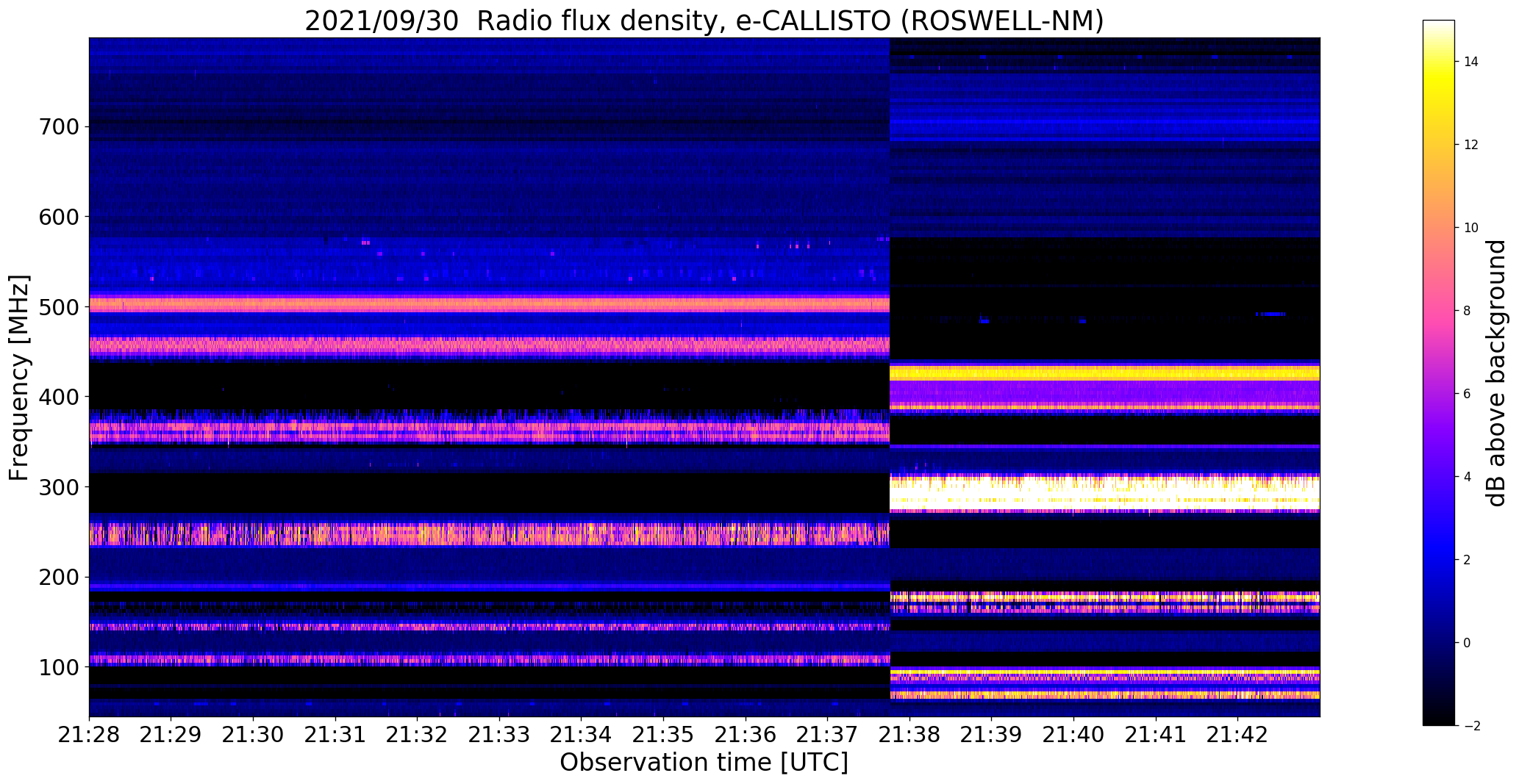Click the 400 frequency tick label

[x=57, y=398]
